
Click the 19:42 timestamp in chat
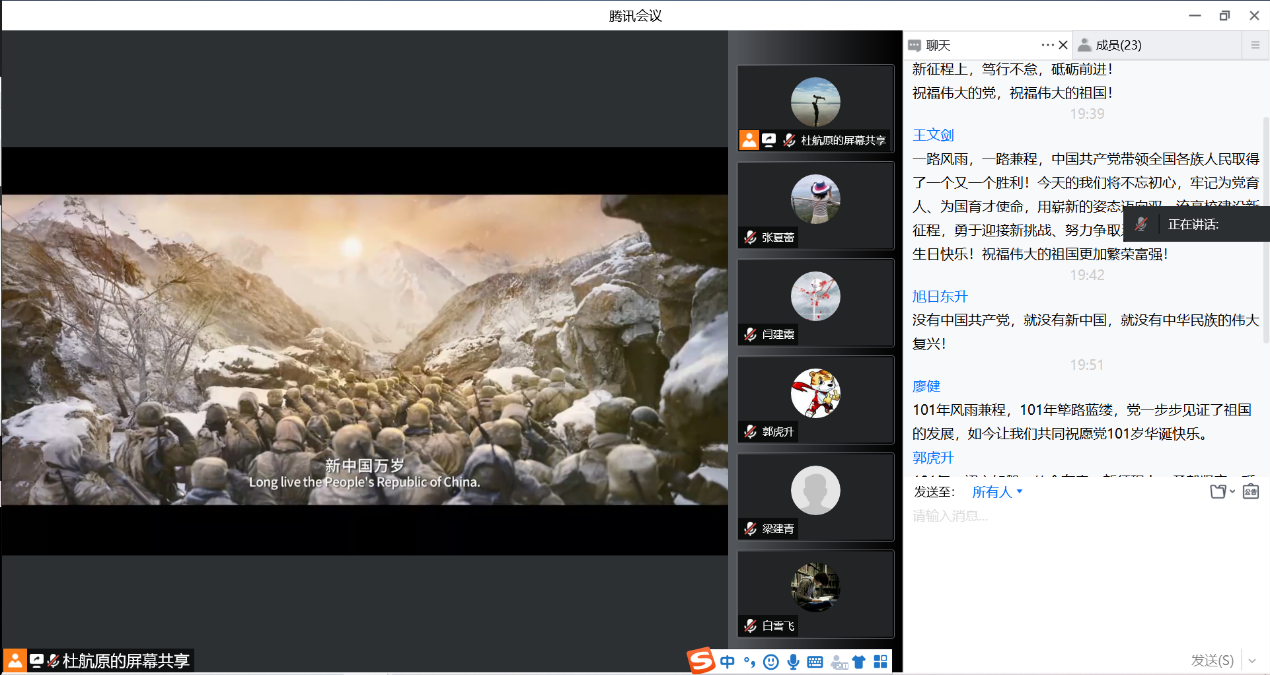click(1087, 275)
